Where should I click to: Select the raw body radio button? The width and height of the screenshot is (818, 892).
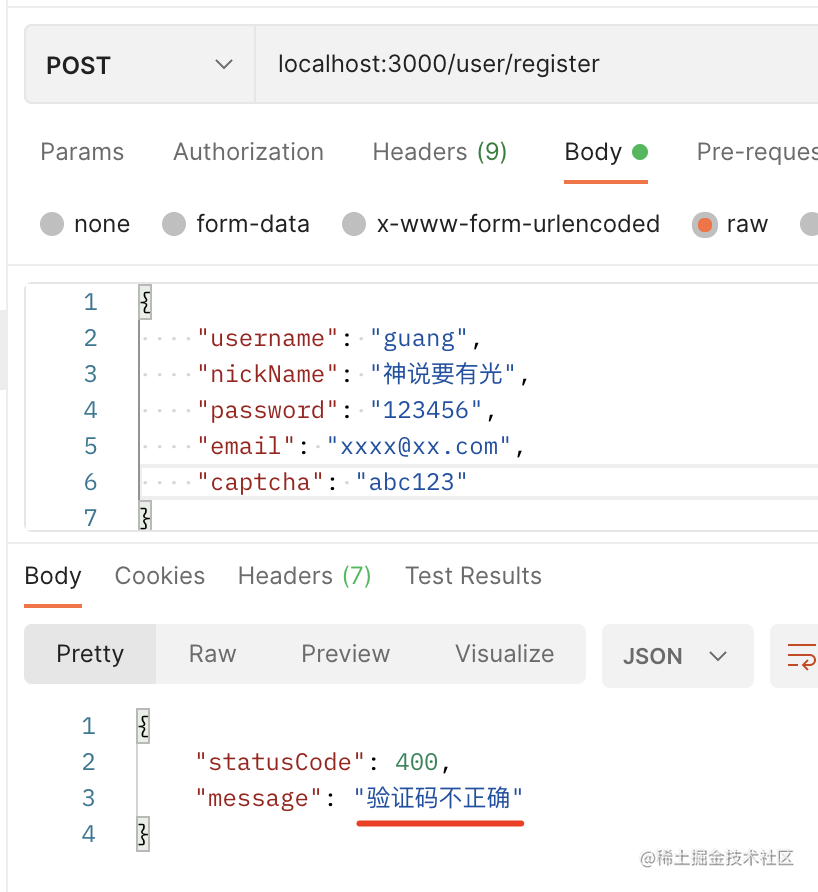705,224
